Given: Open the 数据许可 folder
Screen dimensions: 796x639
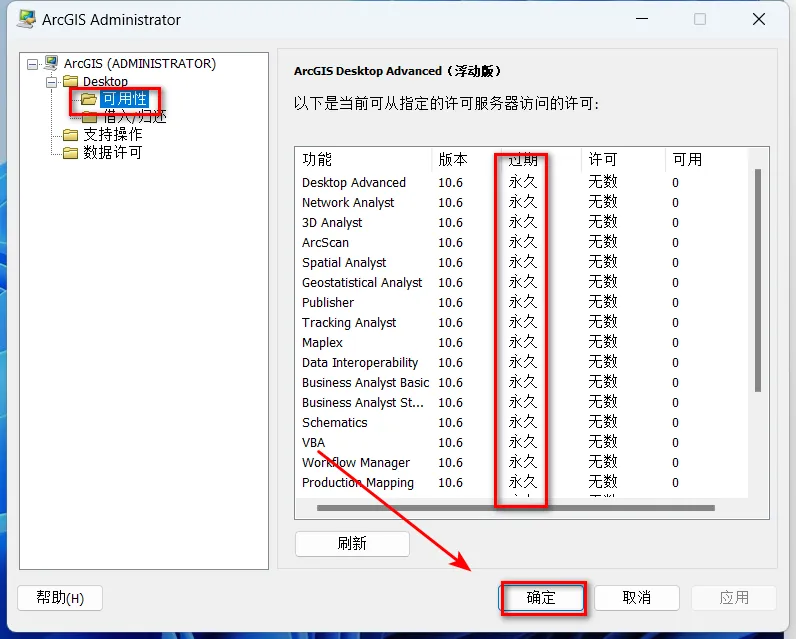Looking at the screenshot, I should 113,152.
